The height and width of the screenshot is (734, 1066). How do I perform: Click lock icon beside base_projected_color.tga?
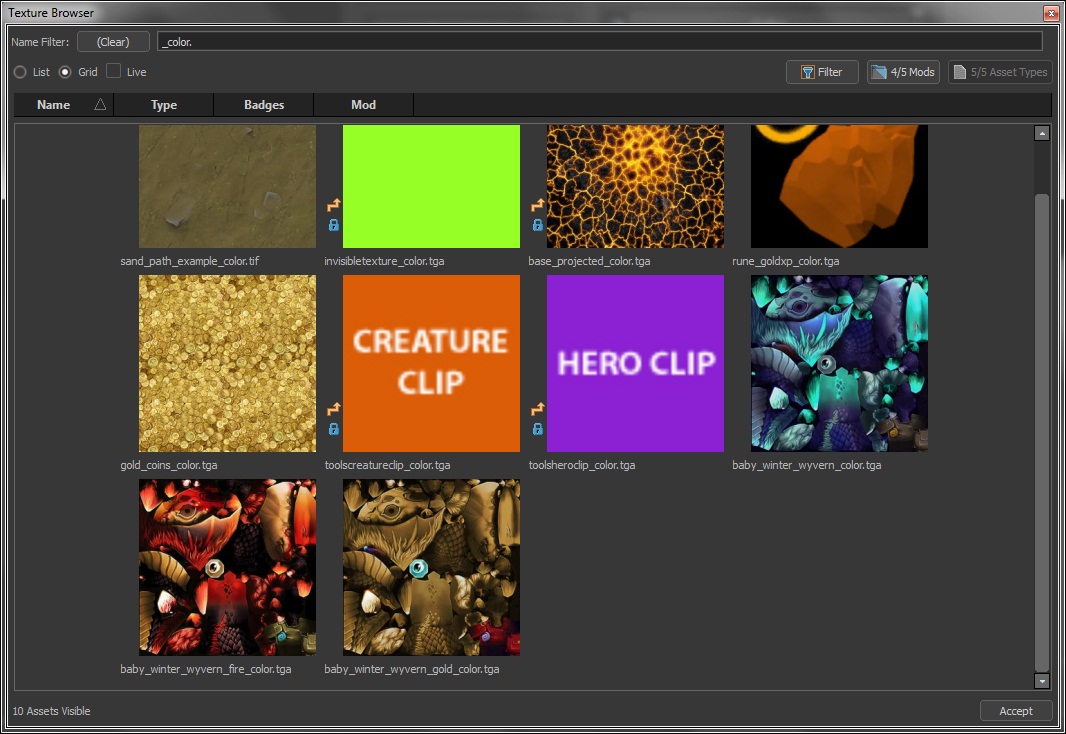pyautogui.click(x=538, y=225)
